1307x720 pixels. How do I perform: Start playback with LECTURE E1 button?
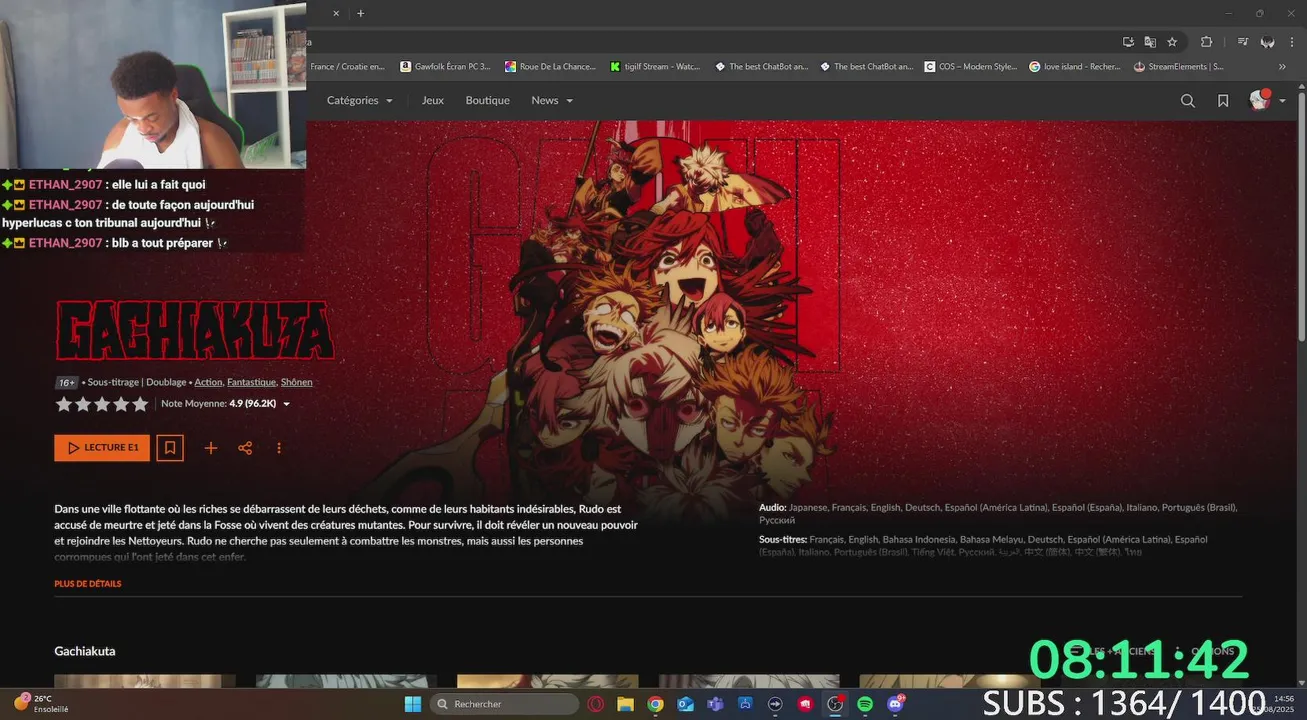(102, 448)
